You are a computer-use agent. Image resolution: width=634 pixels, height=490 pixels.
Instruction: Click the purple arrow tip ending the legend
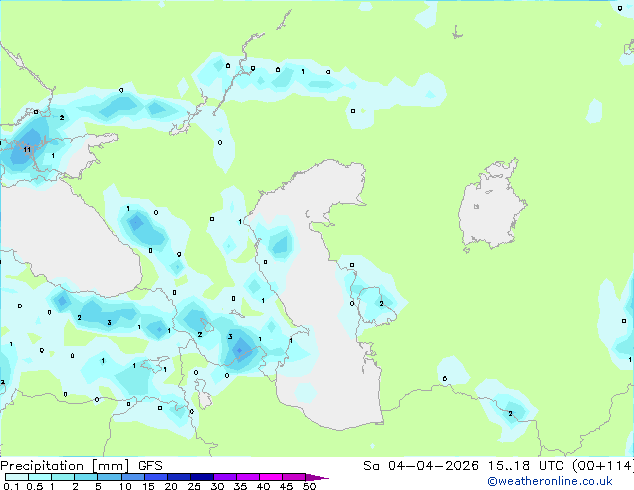317,477
